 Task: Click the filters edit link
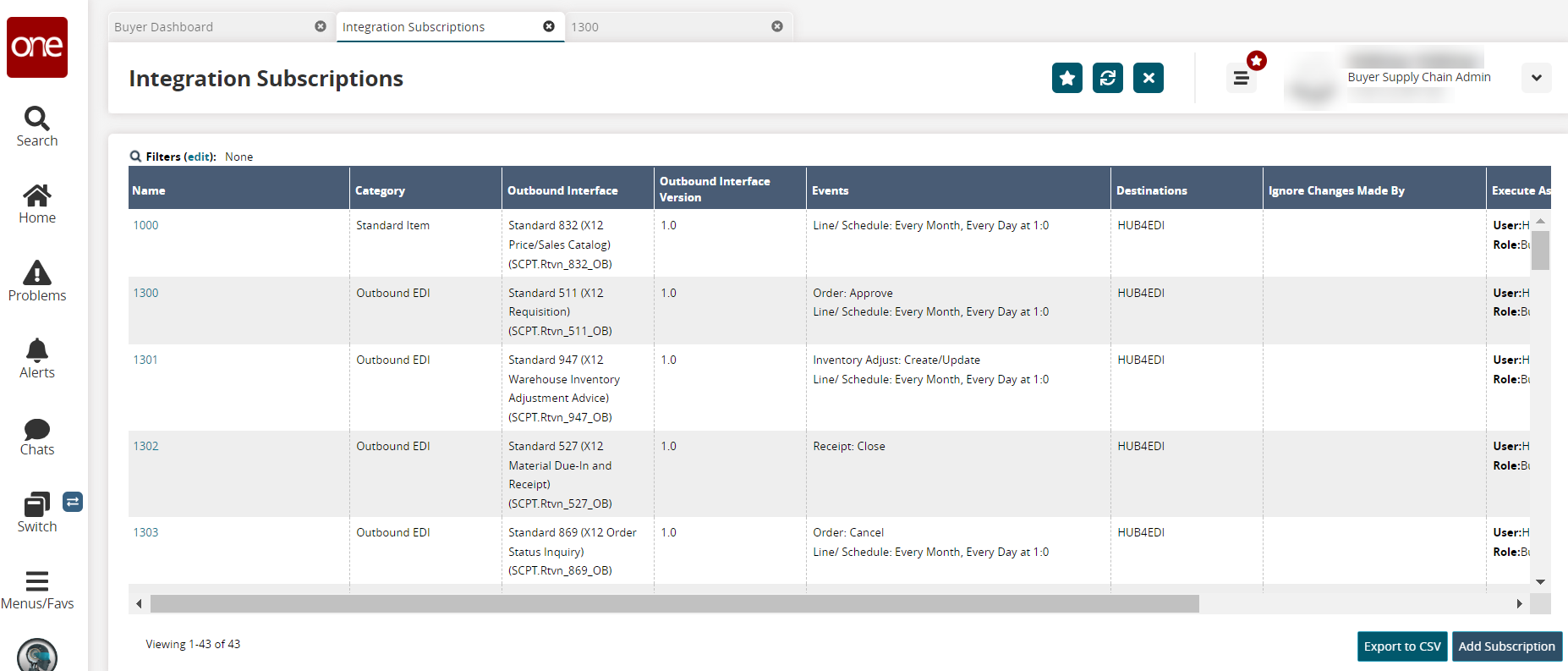[x=200, y=157]
